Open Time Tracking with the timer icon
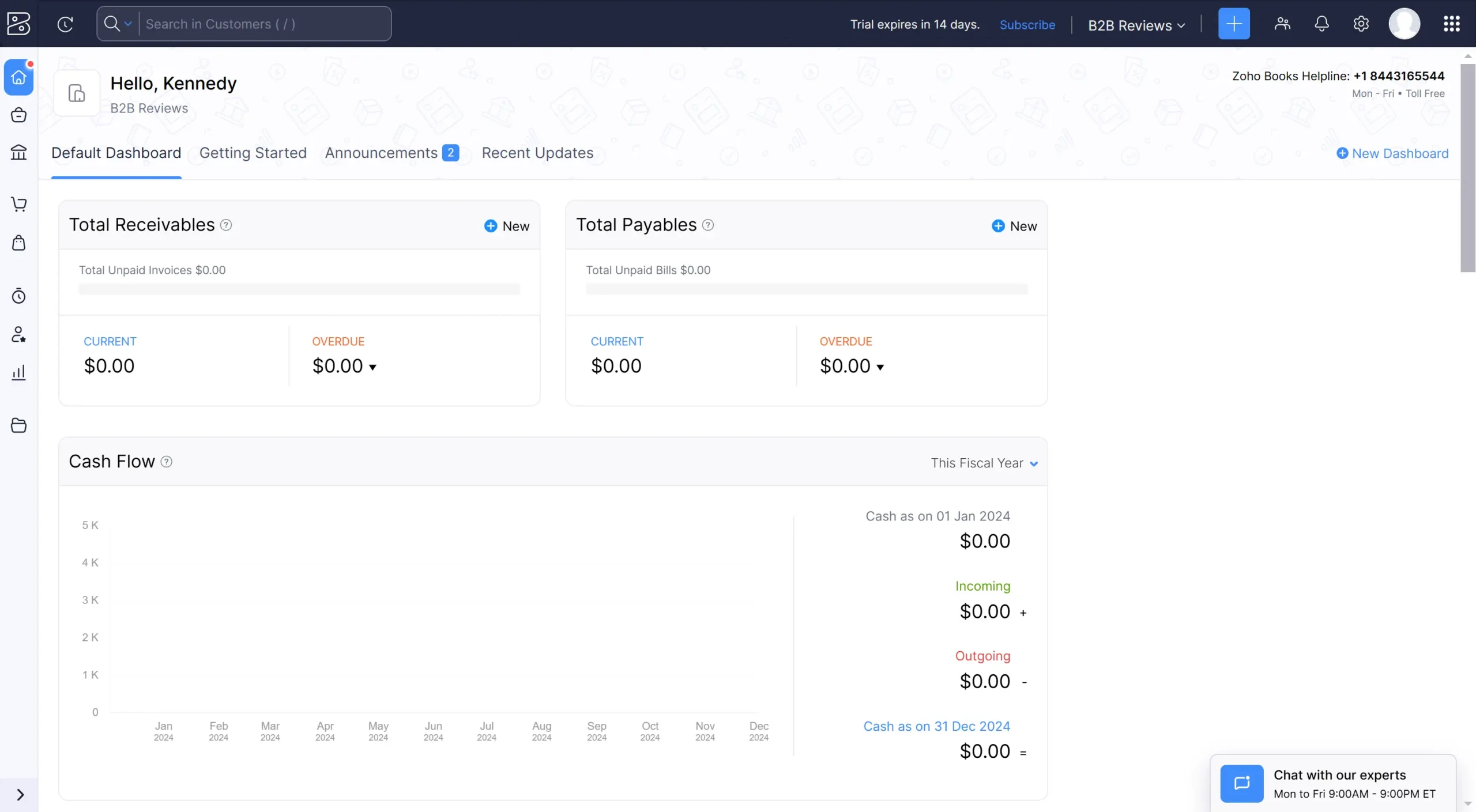 (x=19, y=296)
